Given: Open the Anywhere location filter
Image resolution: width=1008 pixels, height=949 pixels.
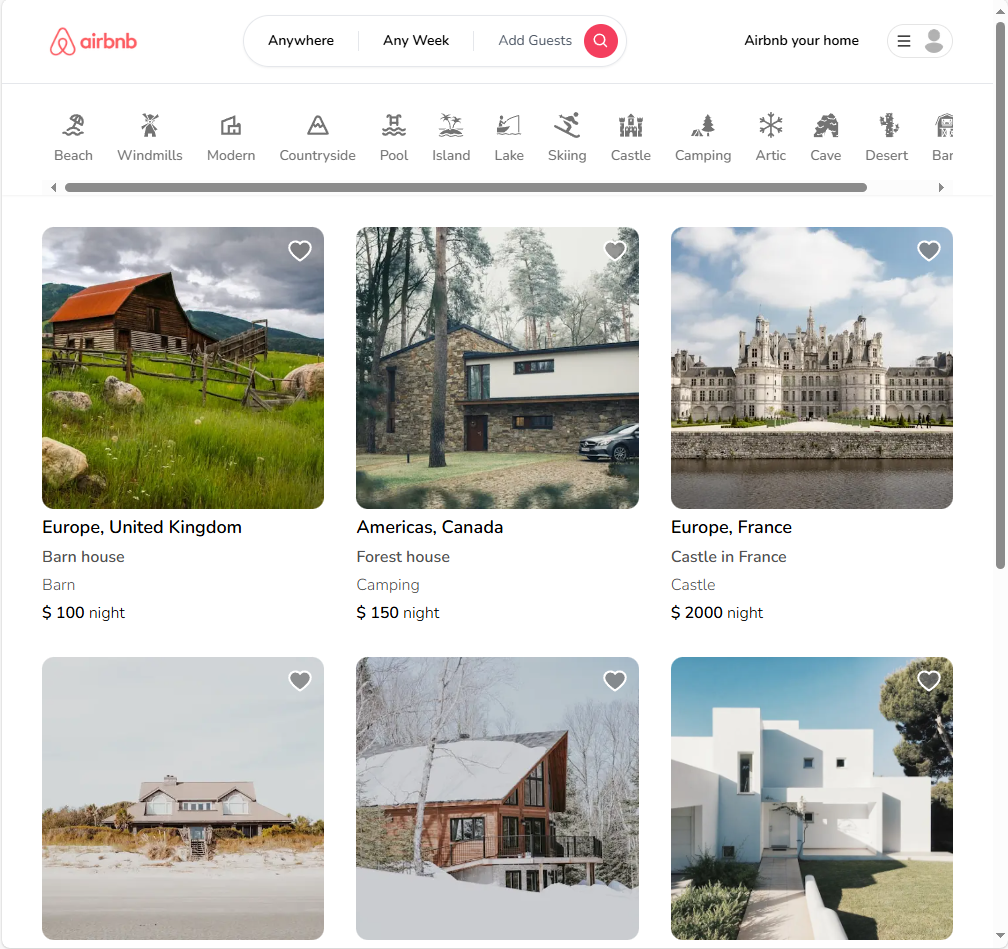Looking at the screenshot, I should tap(301, 41).
